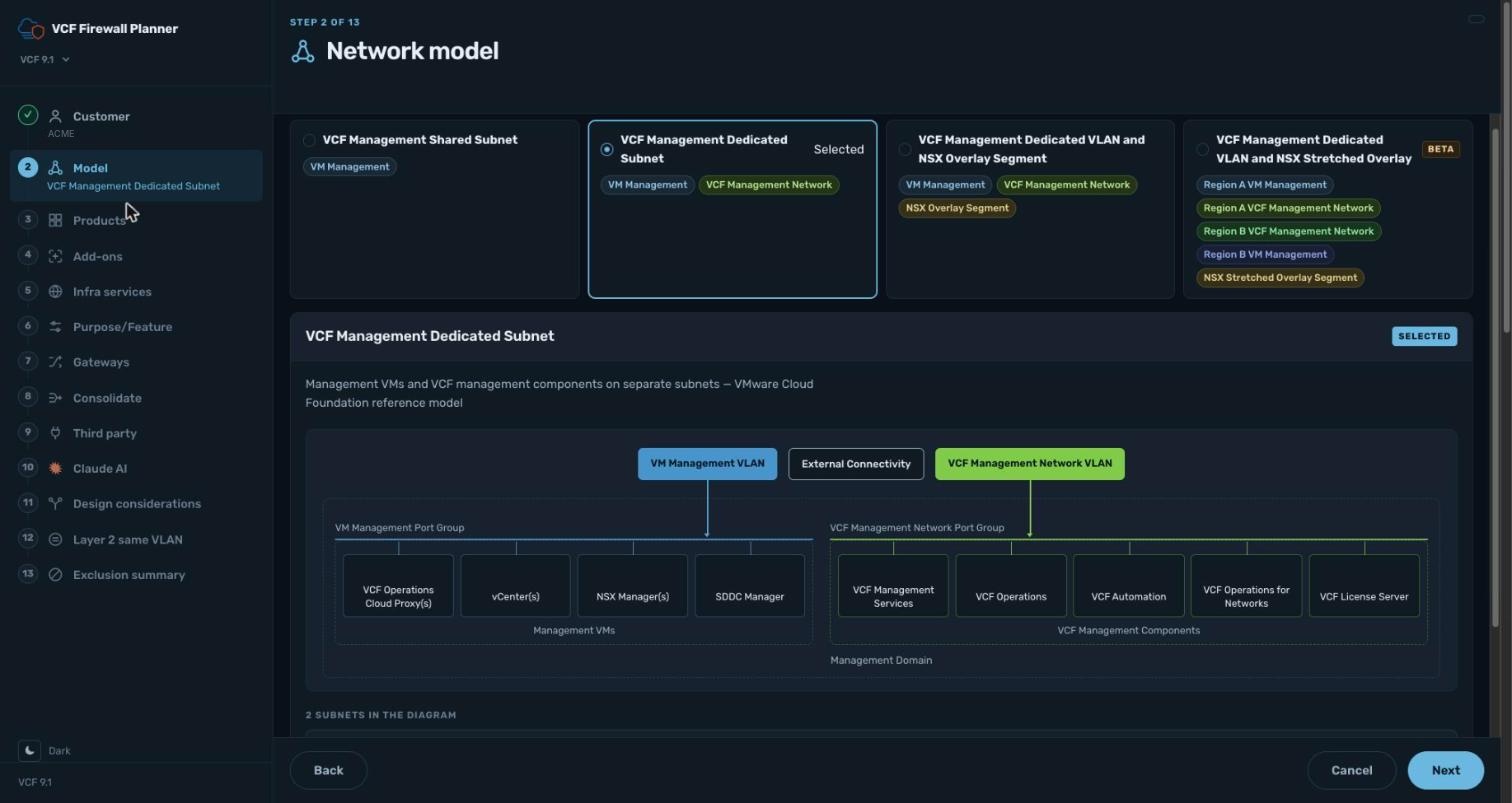The image size is (1512, 803).
Task: Go to step 3 Products
Action: (x=136, y=220)
